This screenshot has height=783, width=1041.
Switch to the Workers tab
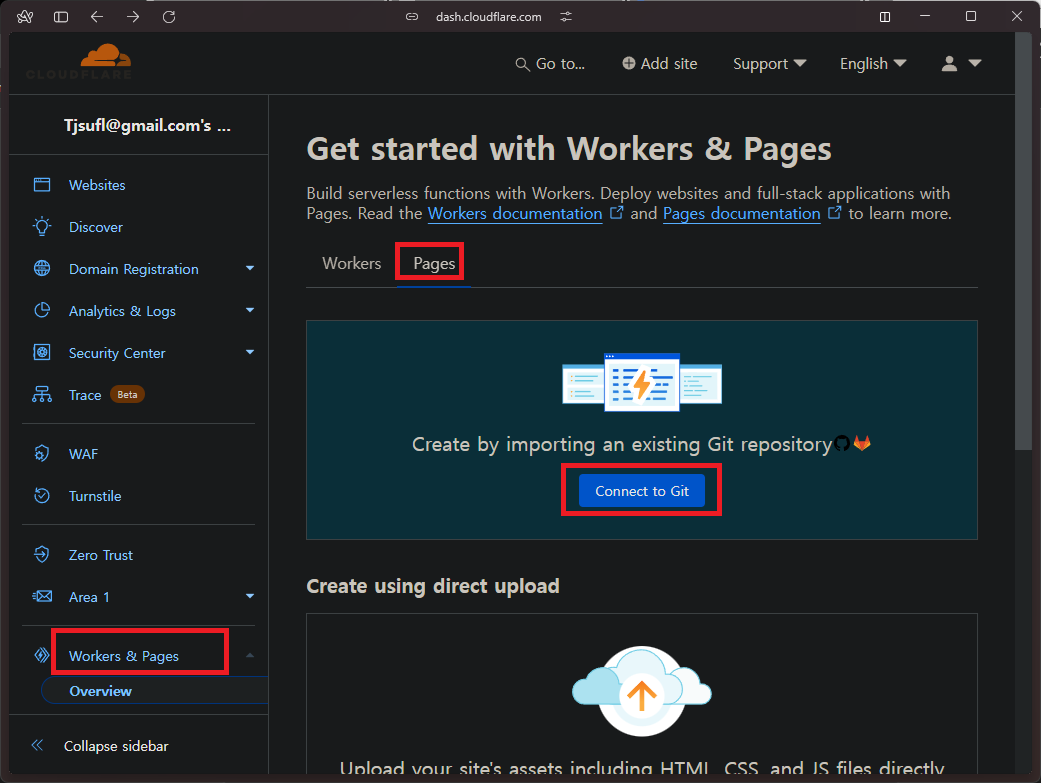pyautogui.click(x=351, y=263)
